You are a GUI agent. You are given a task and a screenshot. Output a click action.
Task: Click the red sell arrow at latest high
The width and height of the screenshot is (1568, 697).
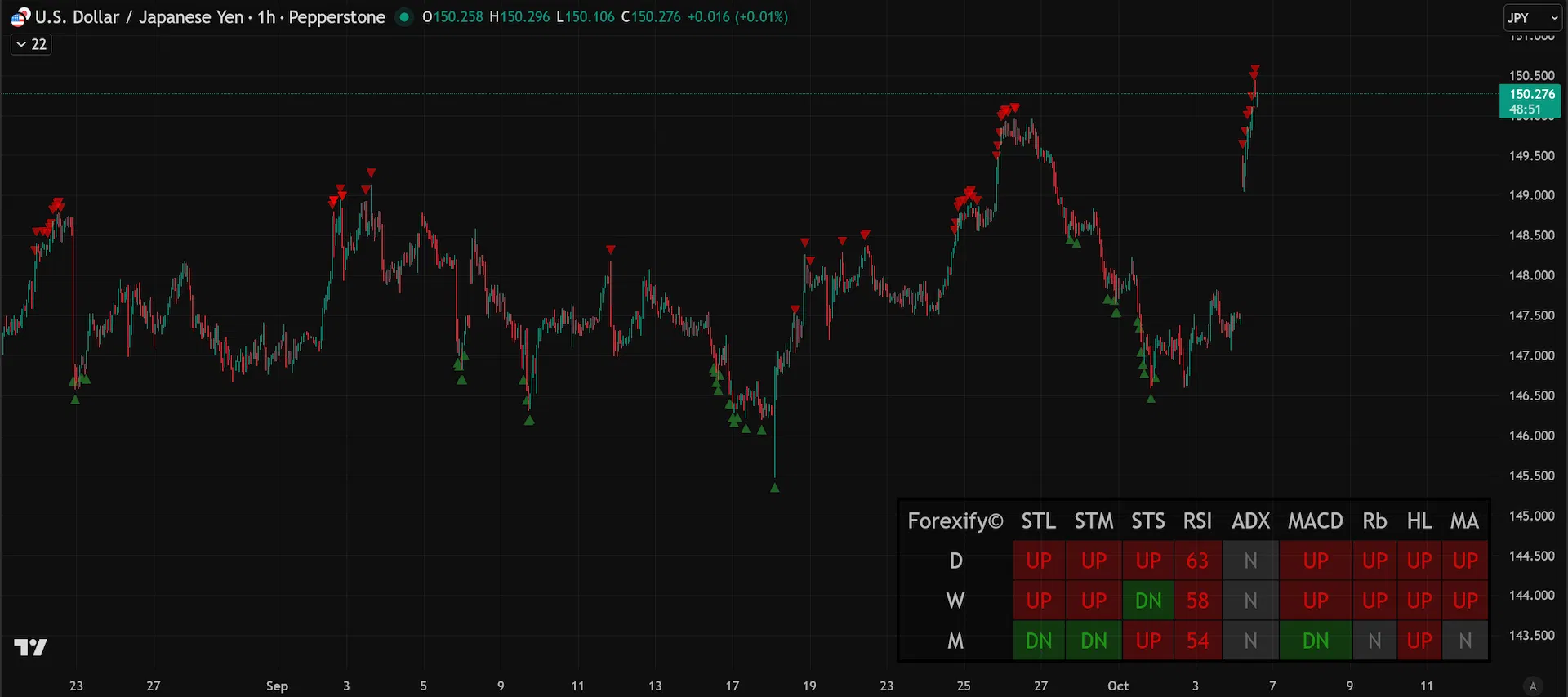[1254, 69]
